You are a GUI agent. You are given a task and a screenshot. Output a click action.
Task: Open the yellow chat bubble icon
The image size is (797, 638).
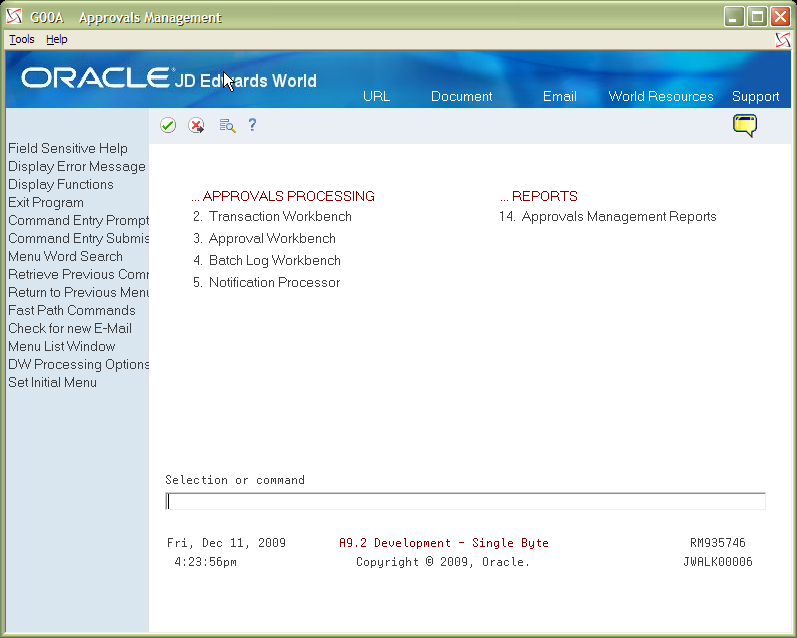745,126
